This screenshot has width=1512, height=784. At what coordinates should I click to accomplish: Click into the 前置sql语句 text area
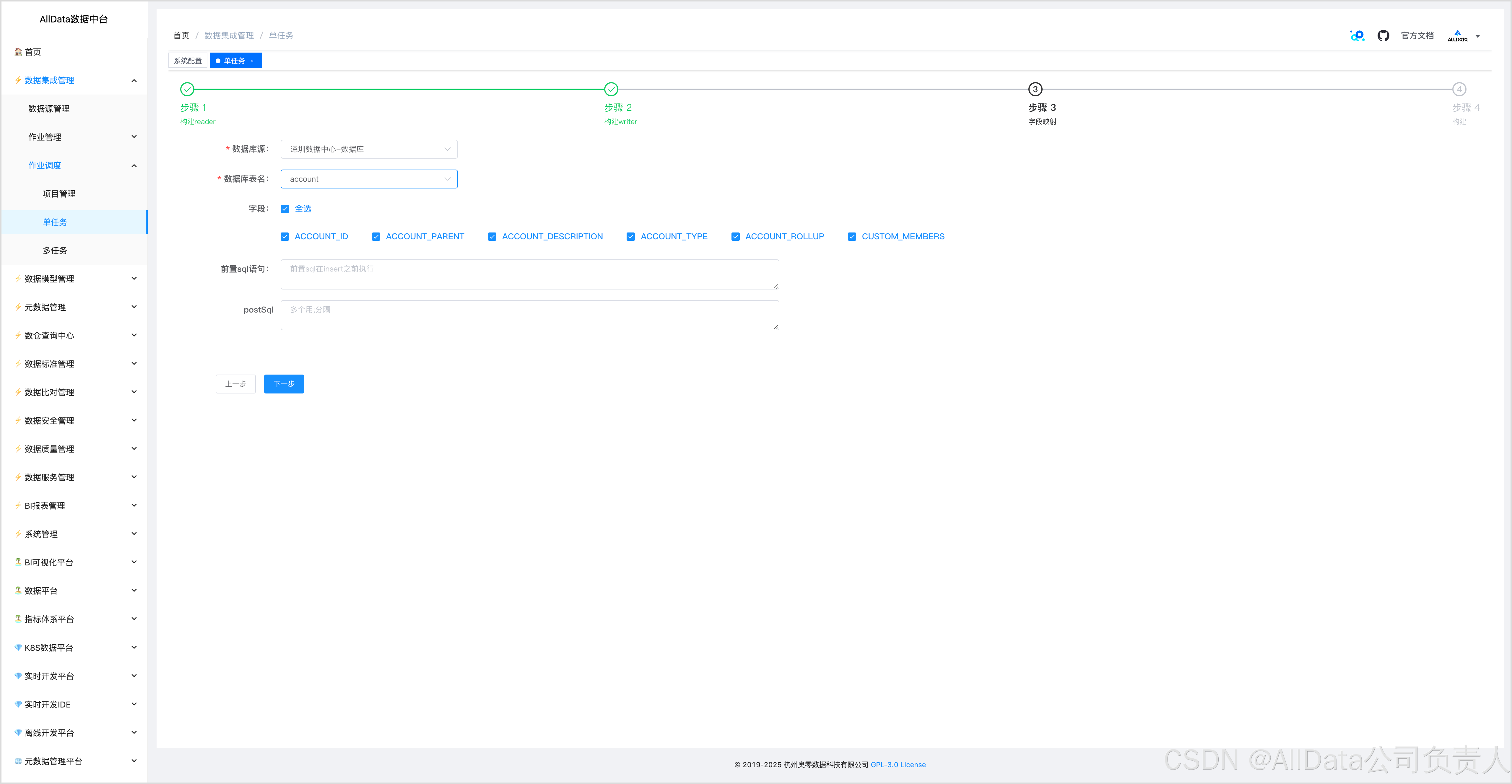(x=529, y=274)
